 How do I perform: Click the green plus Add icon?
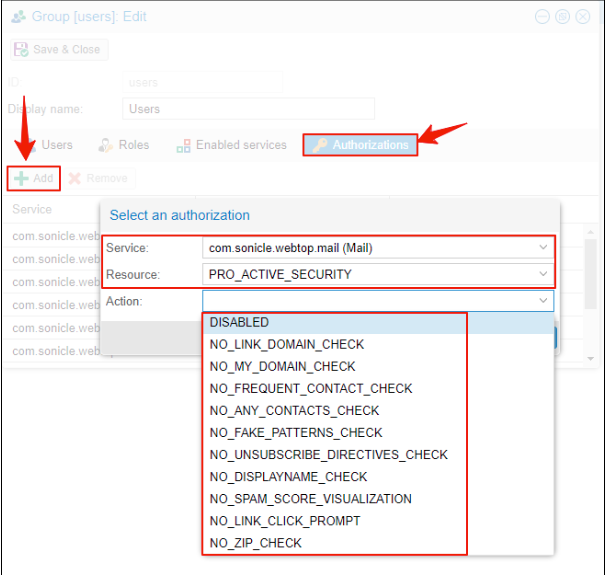coord(21,178)
